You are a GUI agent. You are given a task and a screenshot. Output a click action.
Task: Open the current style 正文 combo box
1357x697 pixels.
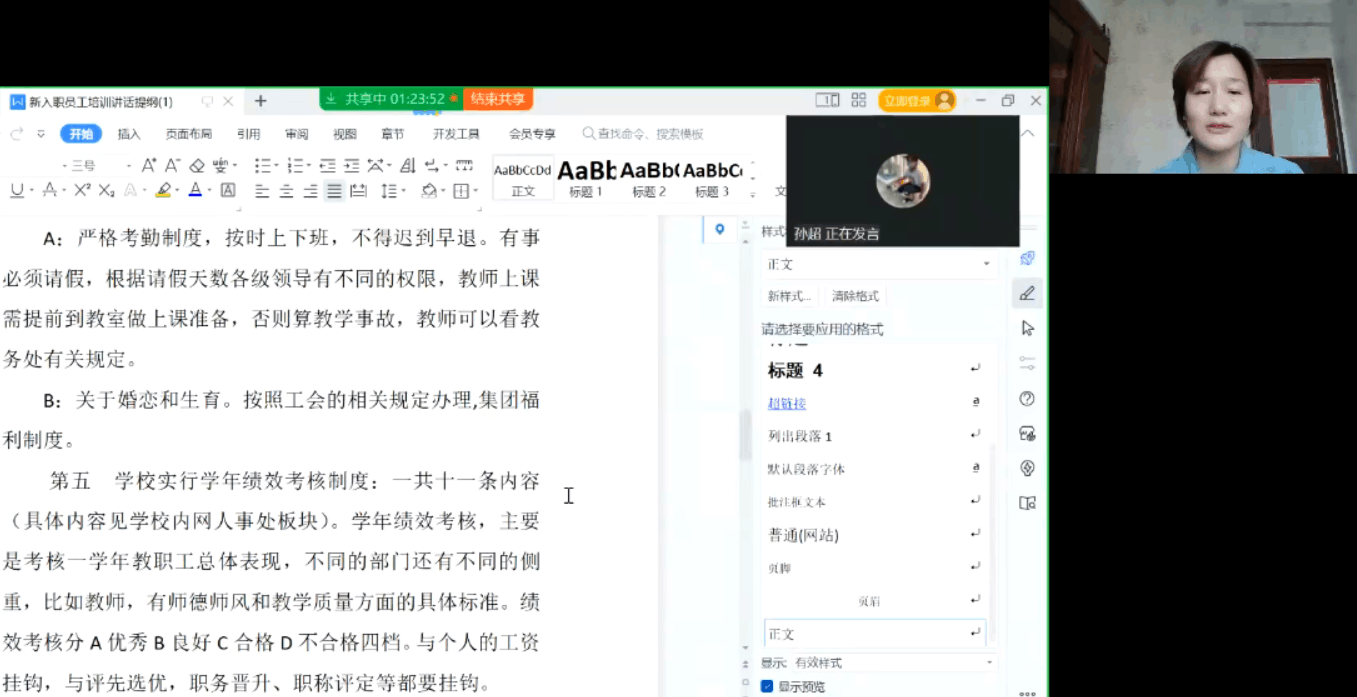(x=879, y=264)
